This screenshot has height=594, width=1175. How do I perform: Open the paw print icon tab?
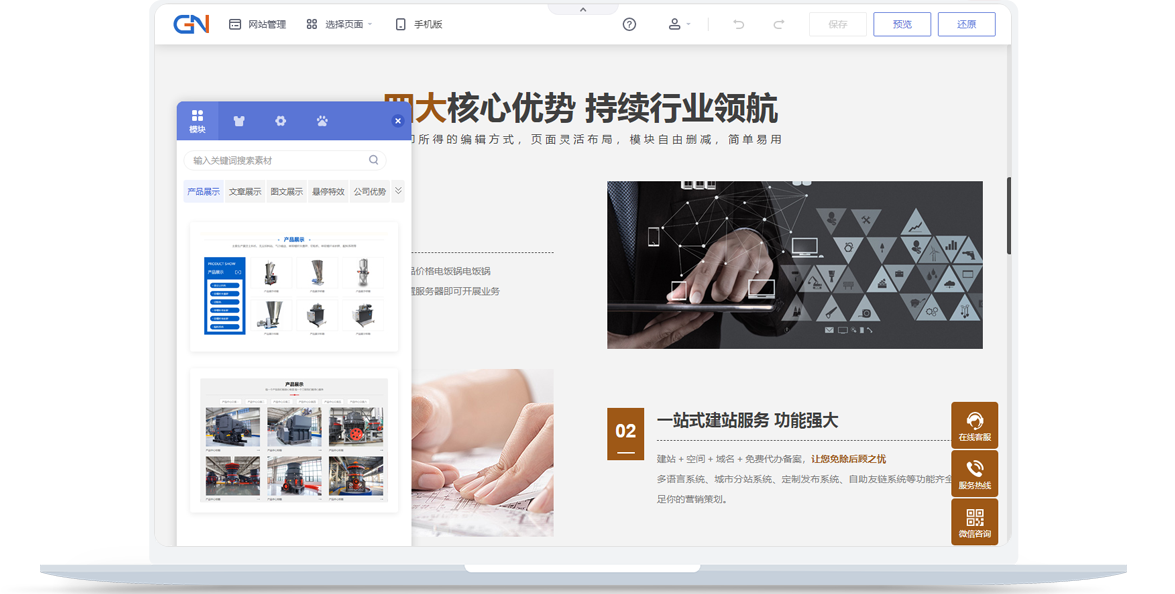322,121
